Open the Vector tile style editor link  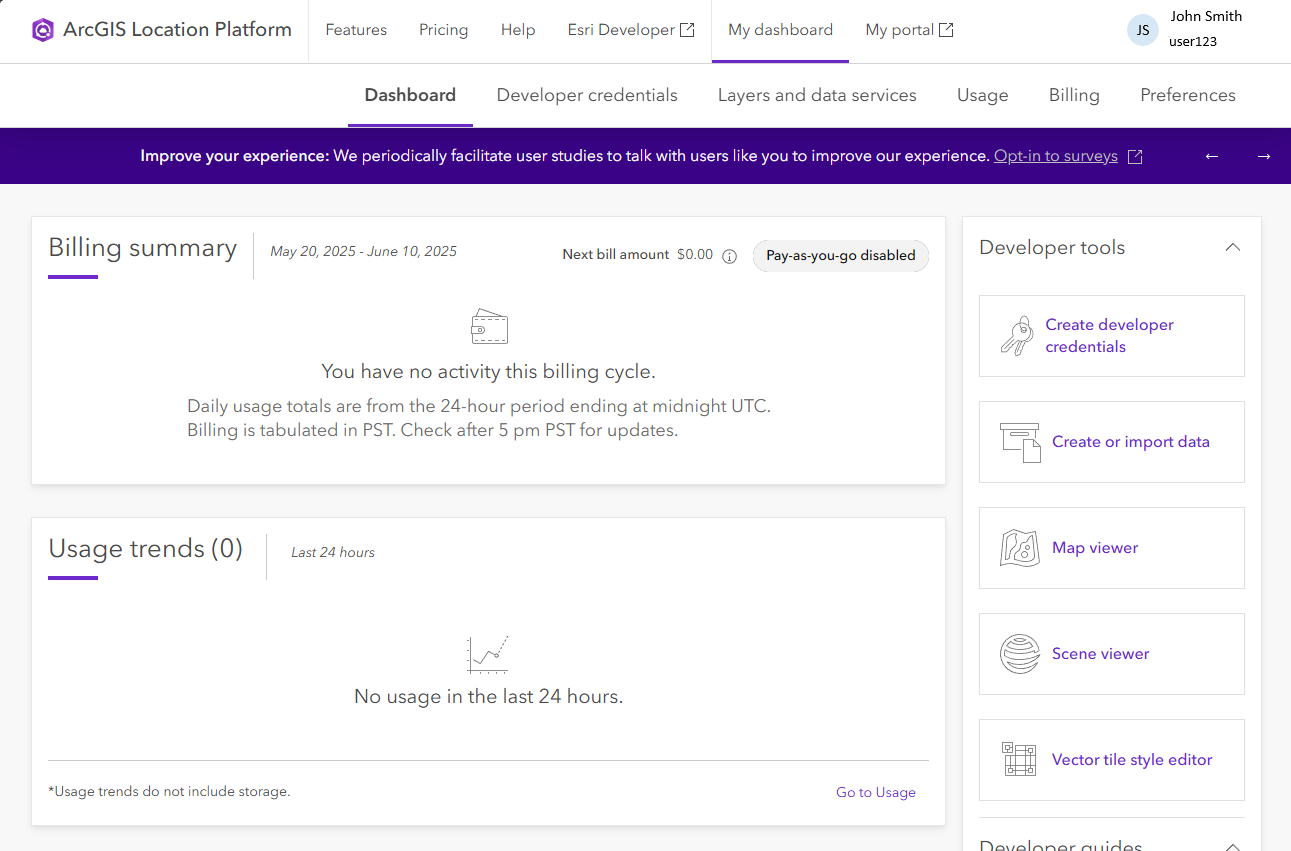click(1132, 760)
